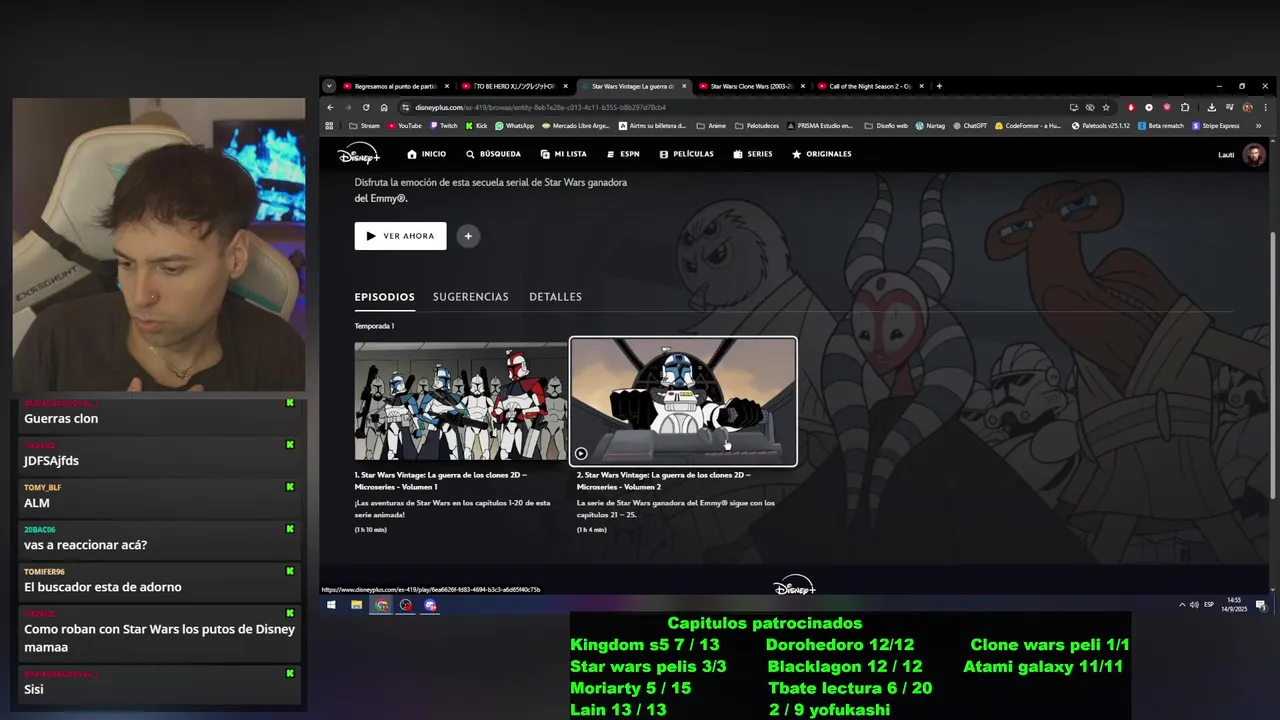Open the Paletools v25.1.12 bookmark
This screenshot has width=1280, height=720.
[x=1101, y=126]
